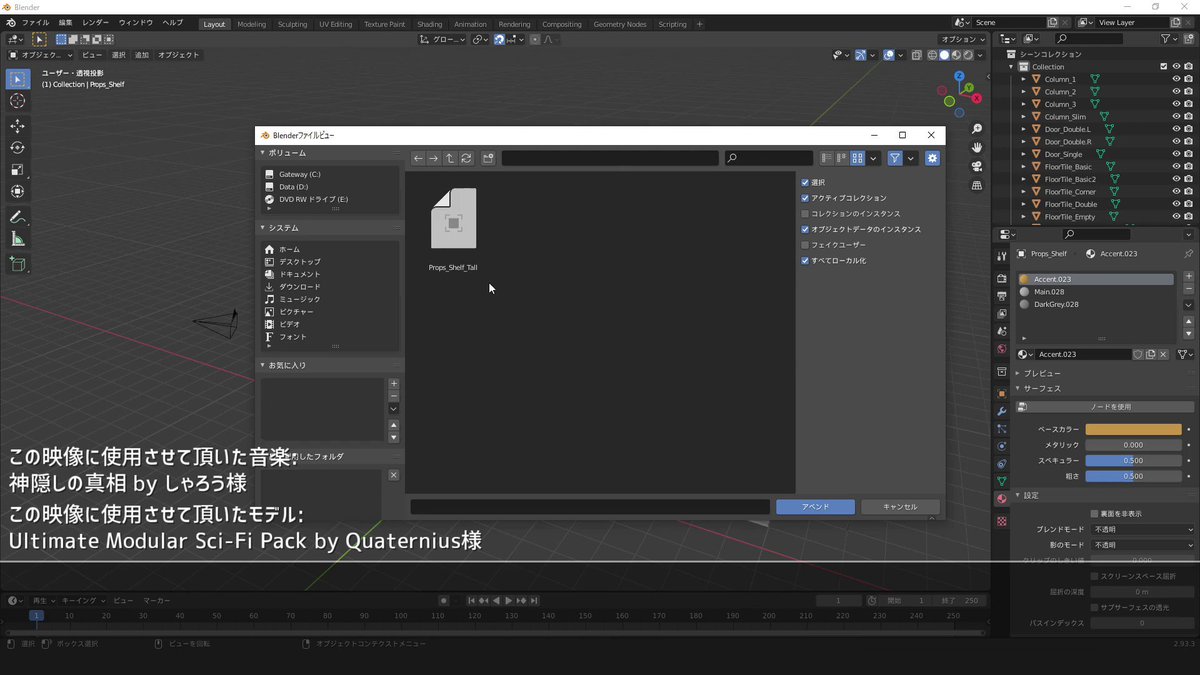Select the Main.028 material slot

point(1096,292)
